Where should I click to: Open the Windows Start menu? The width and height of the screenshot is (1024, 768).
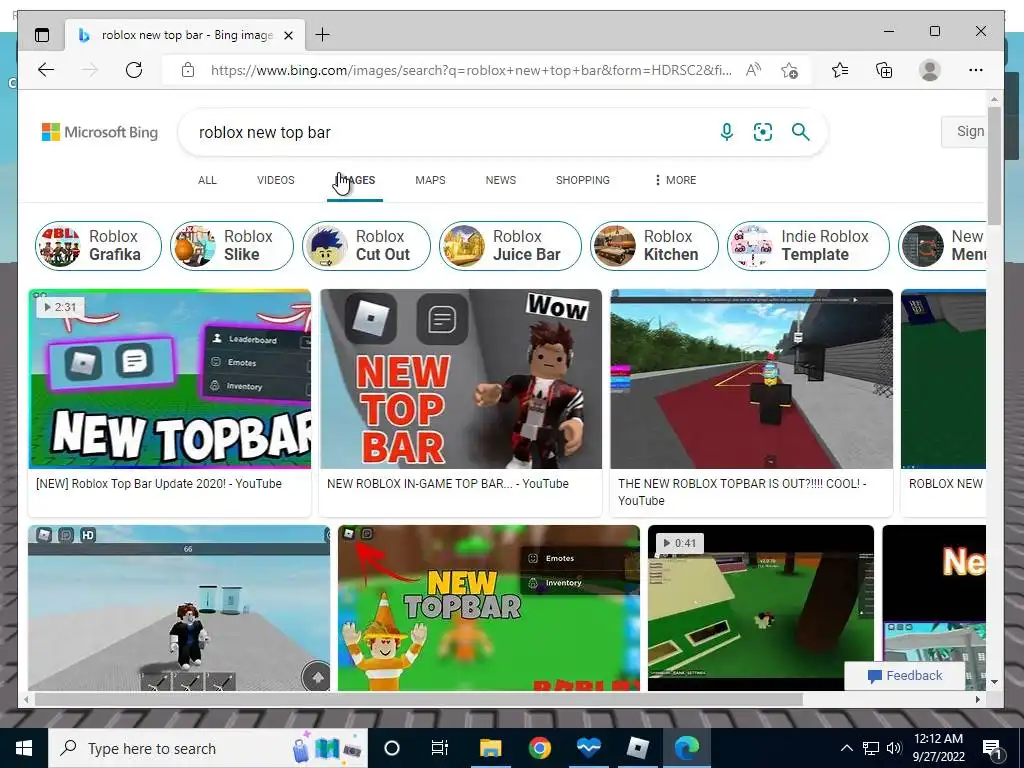coord(24,748)
